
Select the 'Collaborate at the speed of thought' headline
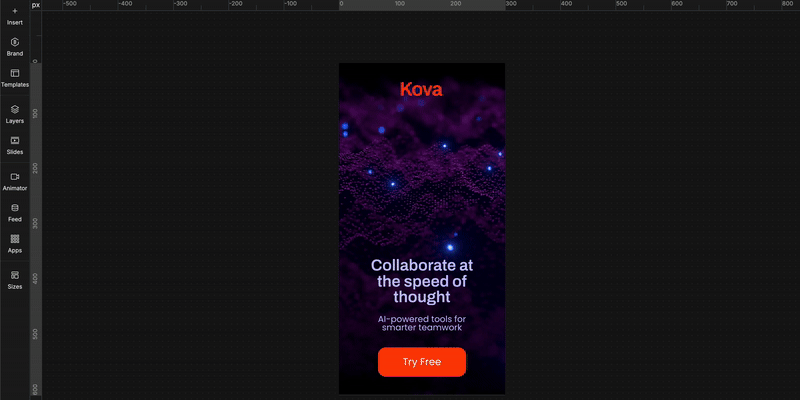click(x=421, y=281)
